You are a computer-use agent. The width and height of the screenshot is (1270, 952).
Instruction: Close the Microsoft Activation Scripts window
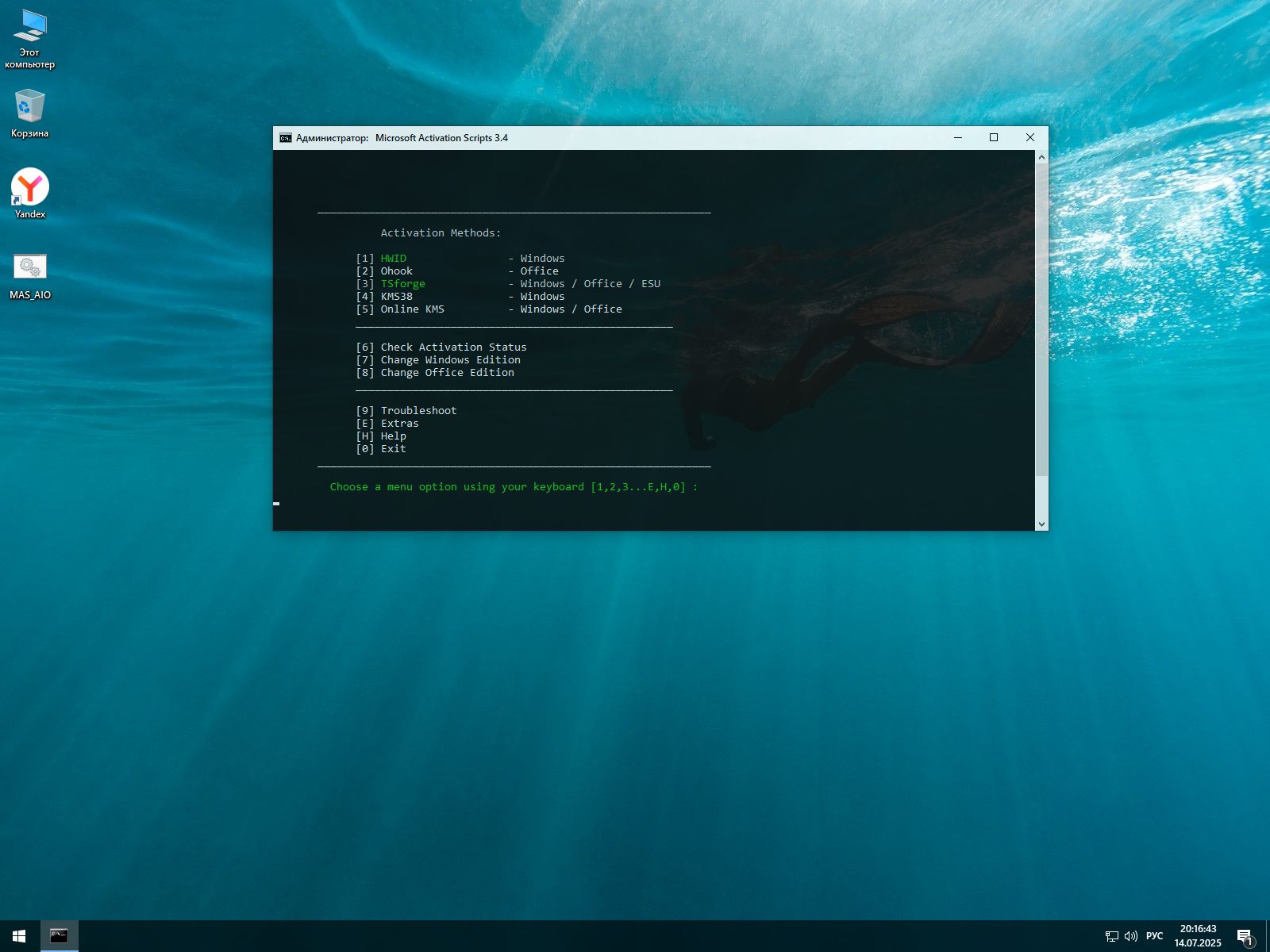1030,138
